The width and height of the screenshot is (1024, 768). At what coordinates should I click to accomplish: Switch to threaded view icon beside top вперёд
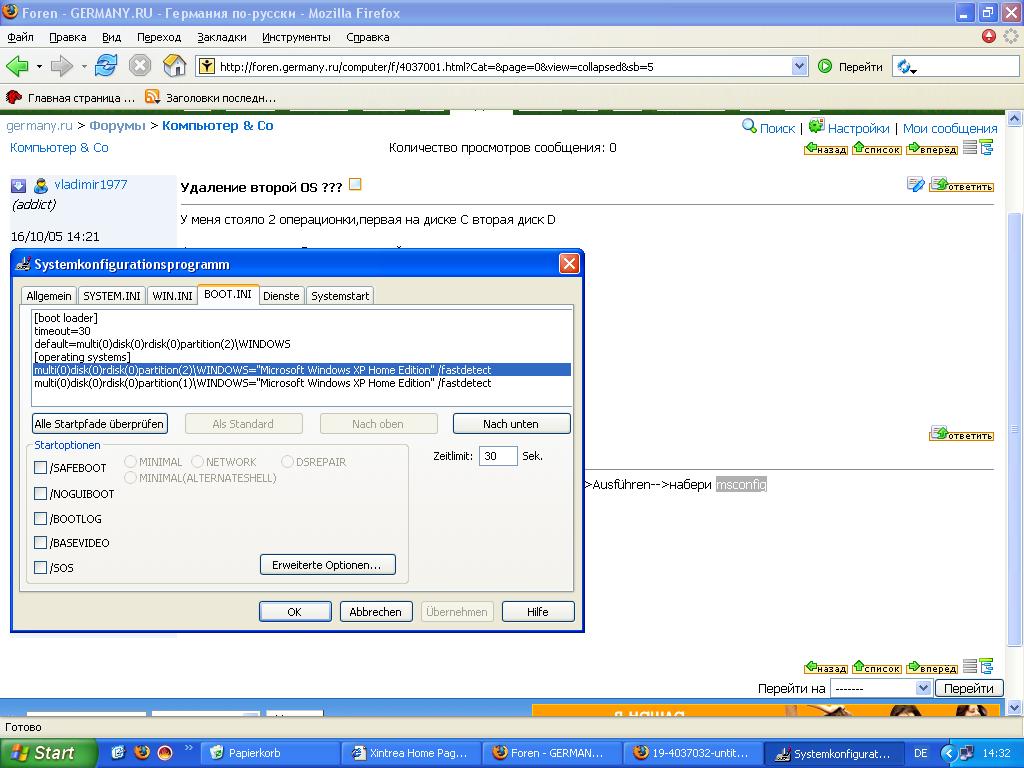point(986,148)
